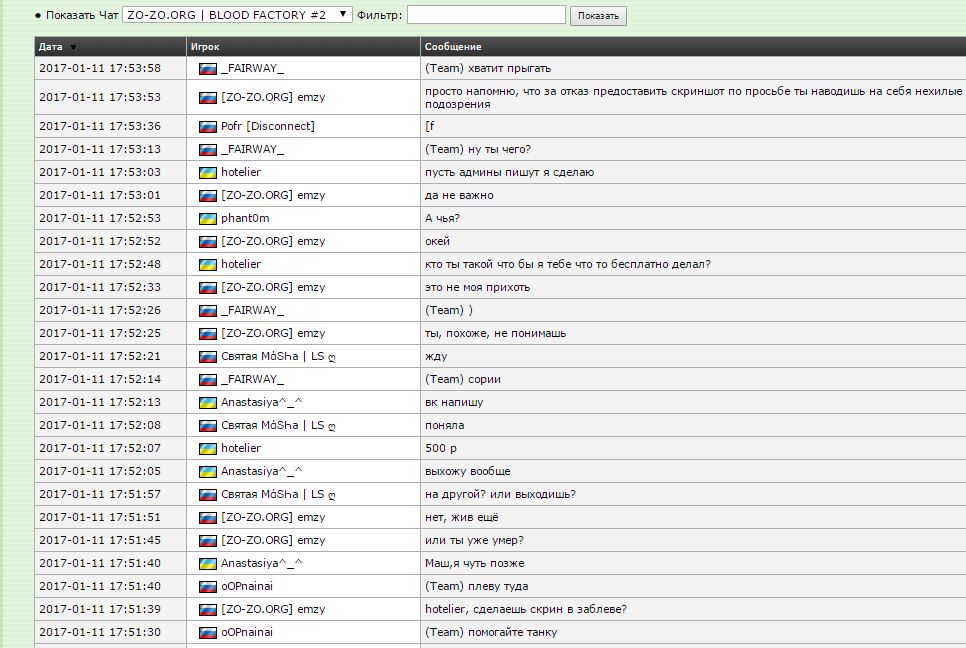This screenshot has width=966, height=648.
Task: Click into the Фильтр text field
Action: (x=486, y=15)
